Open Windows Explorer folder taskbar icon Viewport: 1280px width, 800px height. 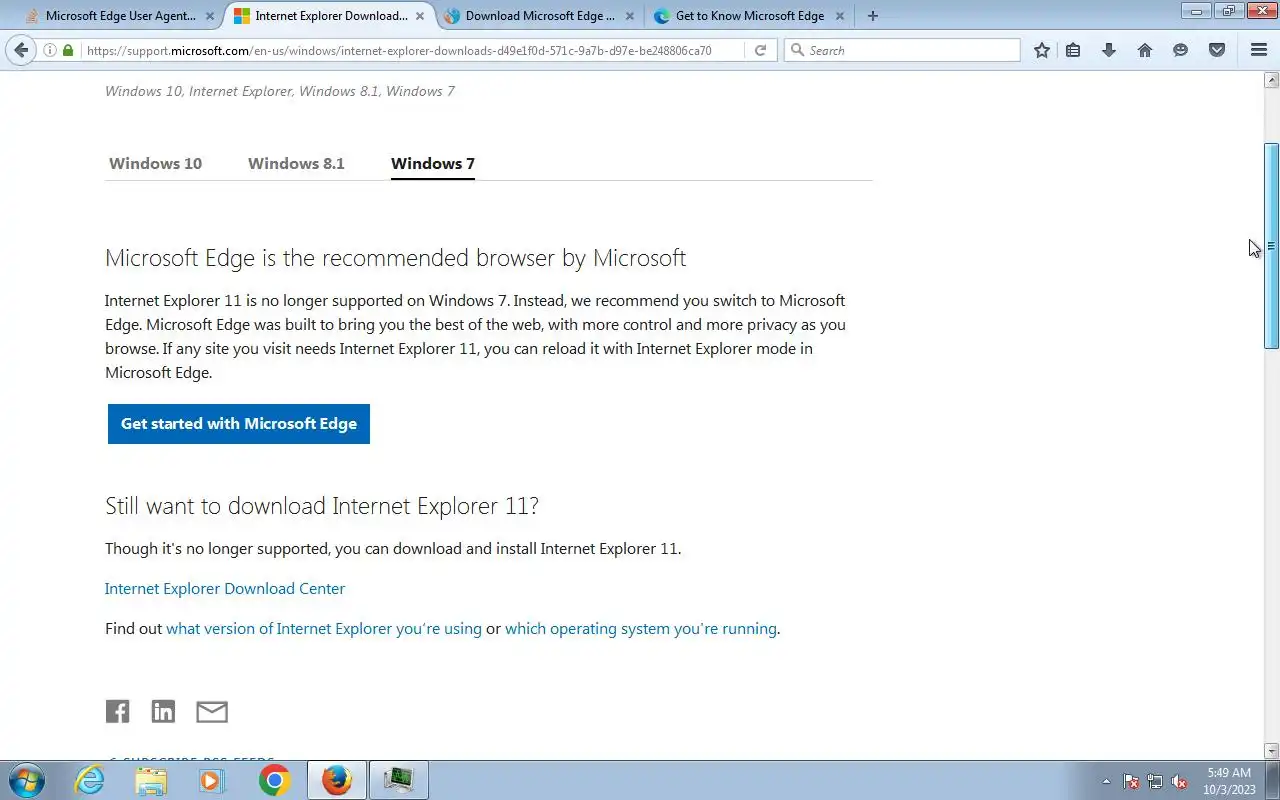click(151, 780)
